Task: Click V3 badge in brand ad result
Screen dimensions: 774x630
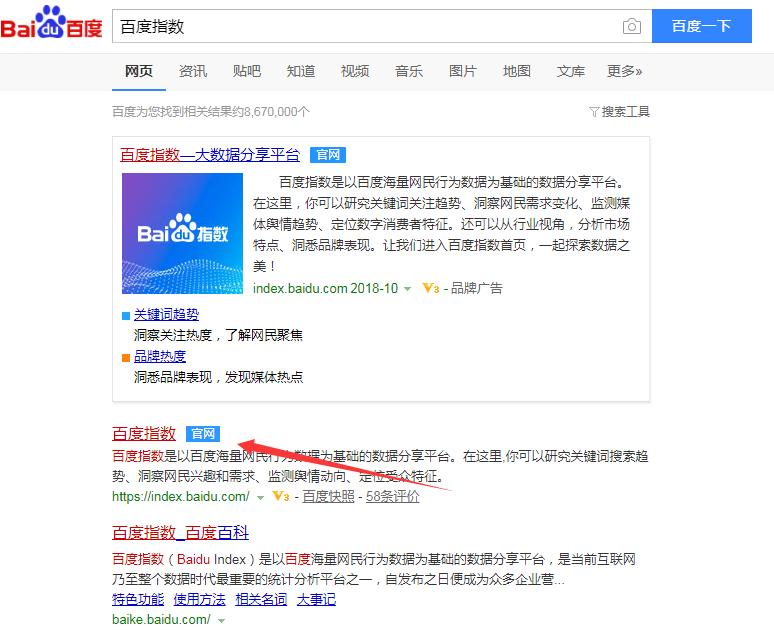Action: [x=431, y=288]
